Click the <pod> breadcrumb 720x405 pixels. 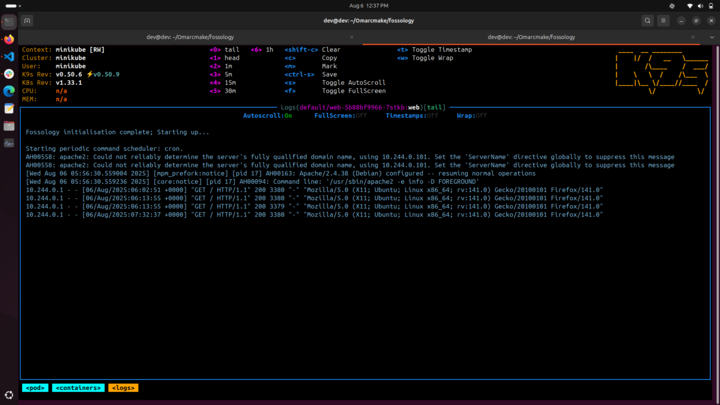pyautogui.click(x=35, y=388)
